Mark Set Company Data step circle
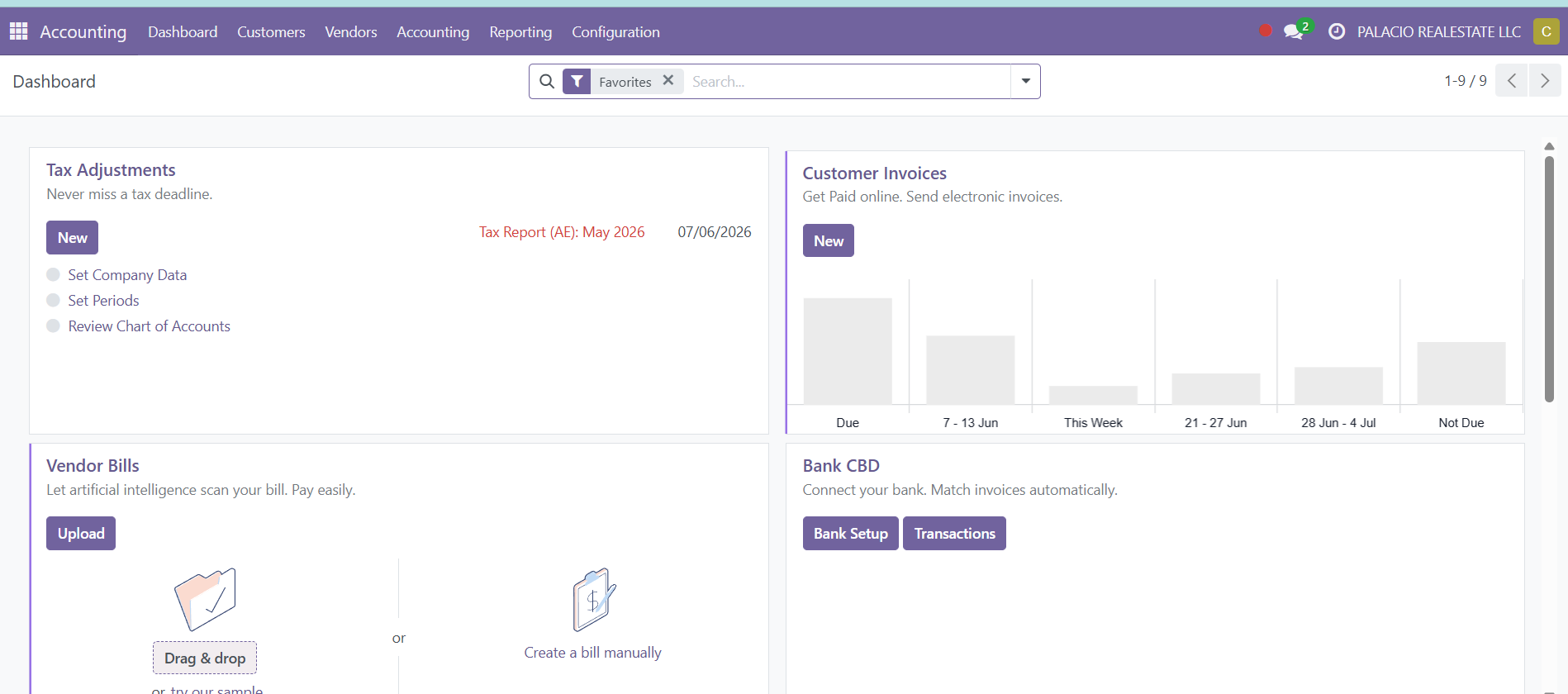 (x=54, y=274)
